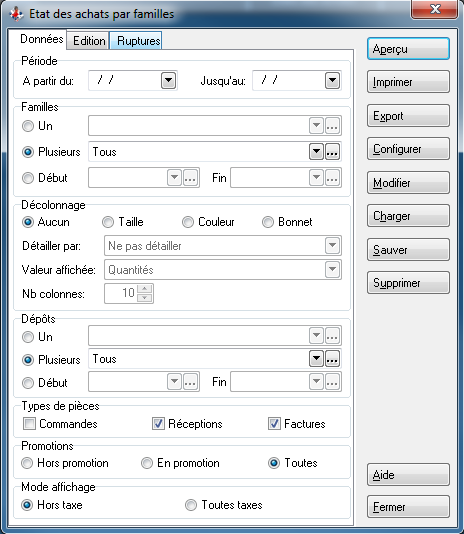Enable the Commandes checkbox

click(x=29, y=424)
